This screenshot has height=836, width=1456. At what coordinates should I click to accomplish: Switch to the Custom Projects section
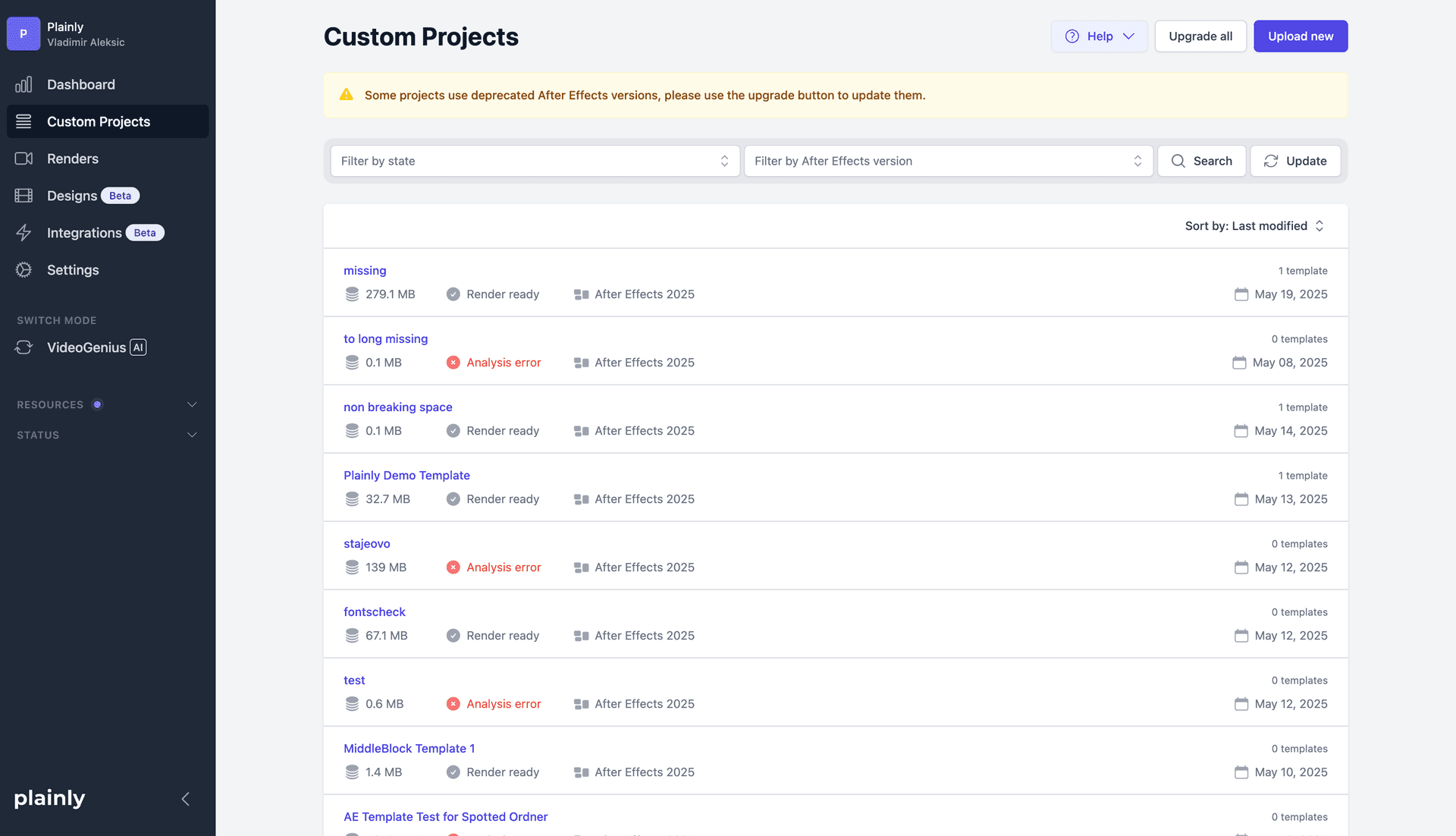[97, 121]
